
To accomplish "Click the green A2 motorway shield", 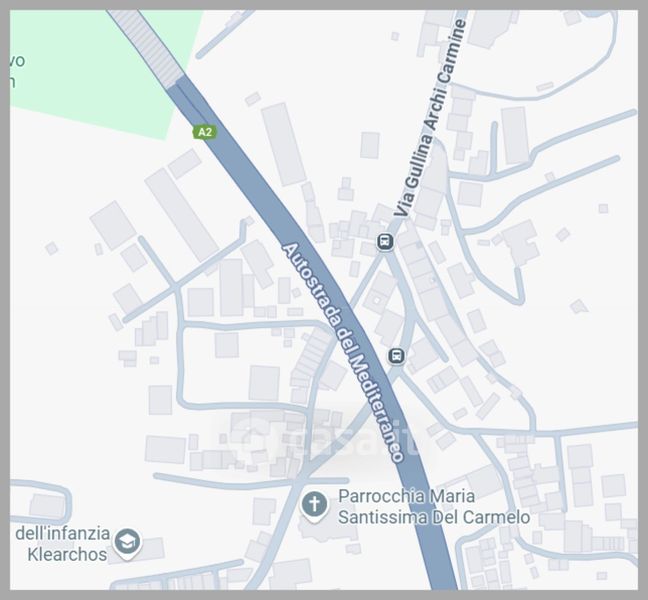I will [205, 132].
